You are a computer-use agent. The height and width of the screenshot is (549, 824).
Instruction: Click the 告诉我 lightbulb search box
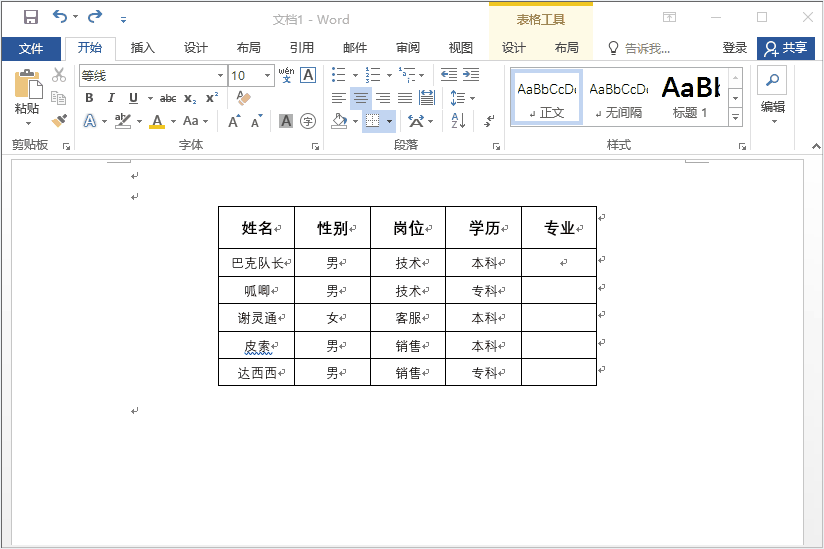click(x=638, y=48)
